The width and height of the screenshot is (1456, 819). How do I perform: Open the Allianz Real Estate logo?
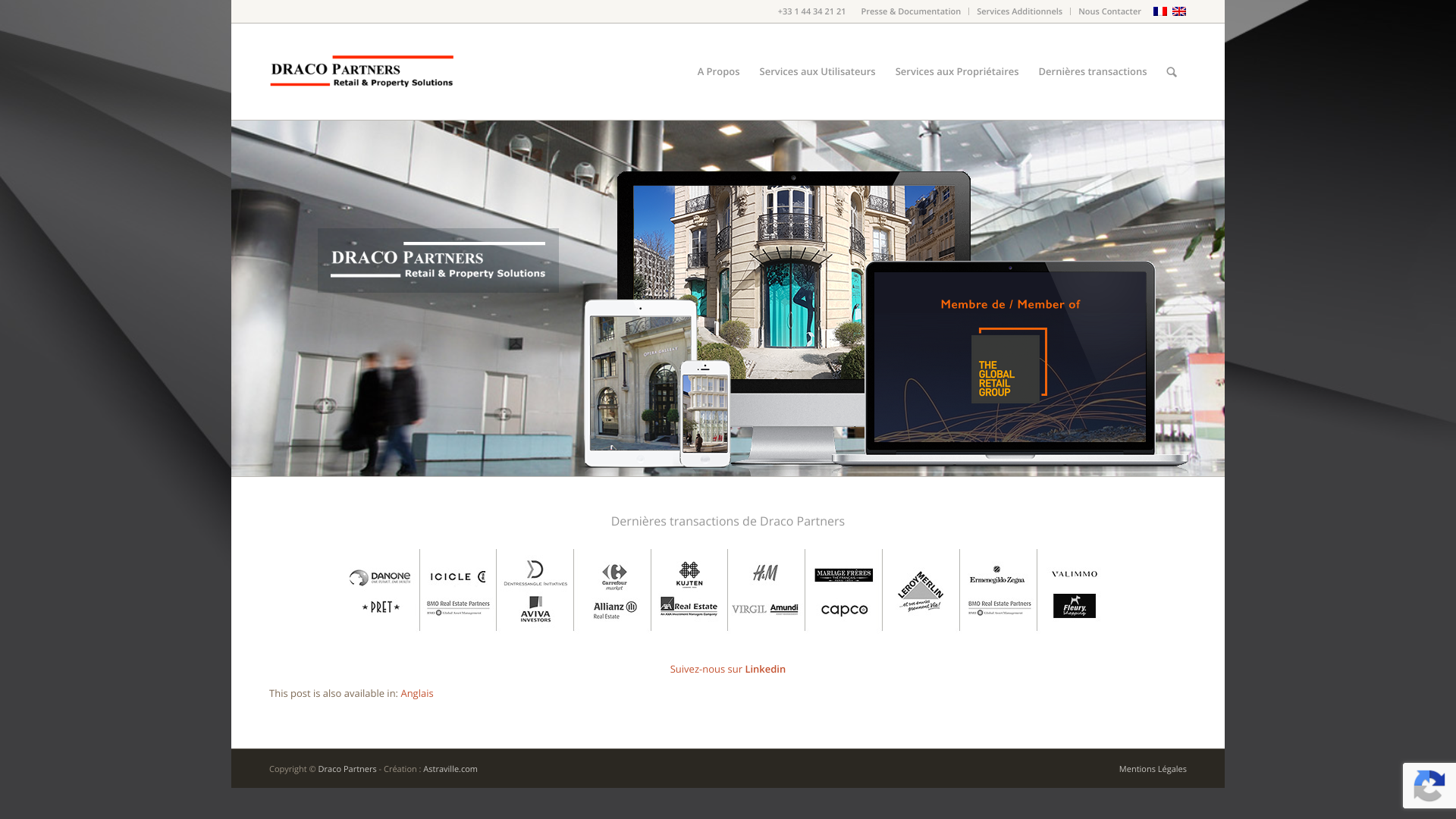click(x=615, y=610)
